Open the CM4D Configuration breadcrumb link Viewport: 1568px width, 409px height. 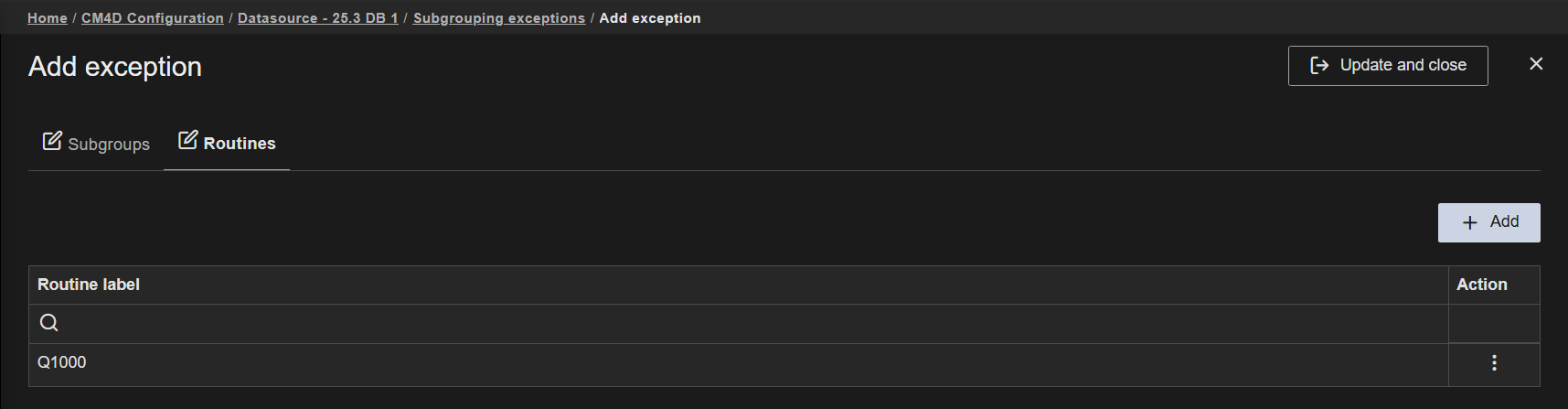pos(153,18)
